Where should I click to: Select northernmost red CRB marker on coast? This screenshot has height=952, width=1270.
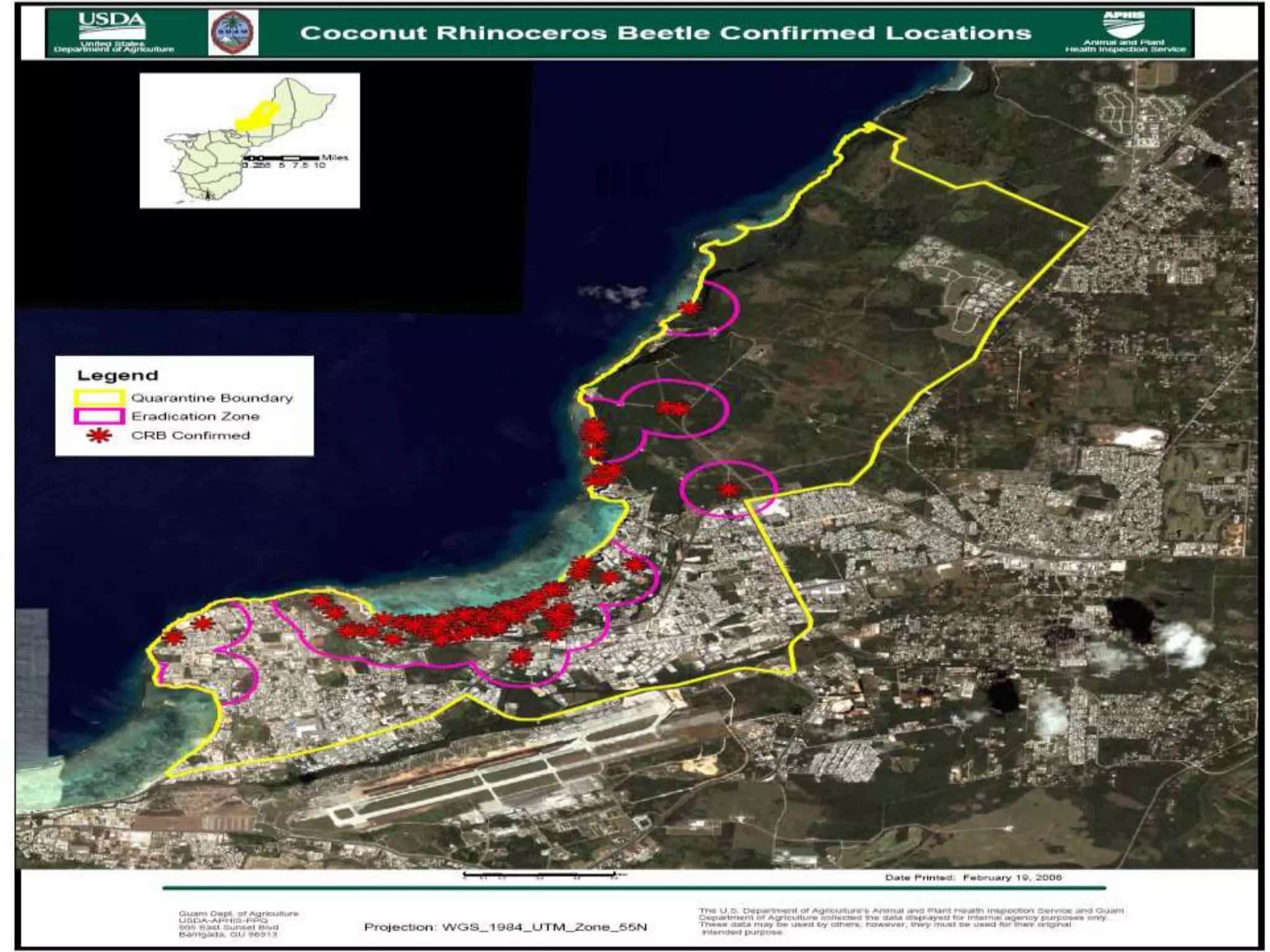click(690, 307)
